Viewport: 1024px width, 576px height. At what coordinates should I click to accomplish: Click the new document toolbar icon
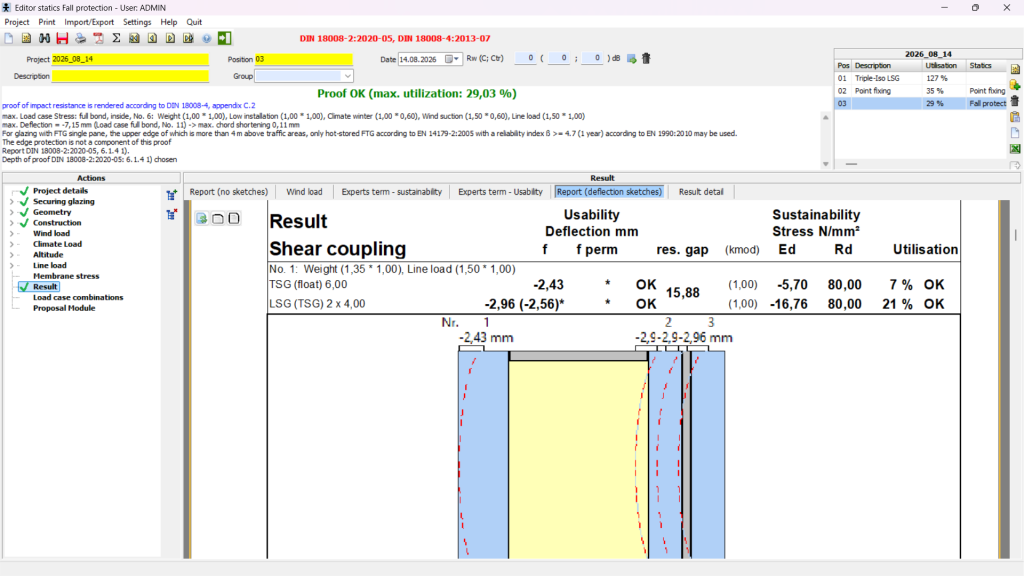coord(9,39)
